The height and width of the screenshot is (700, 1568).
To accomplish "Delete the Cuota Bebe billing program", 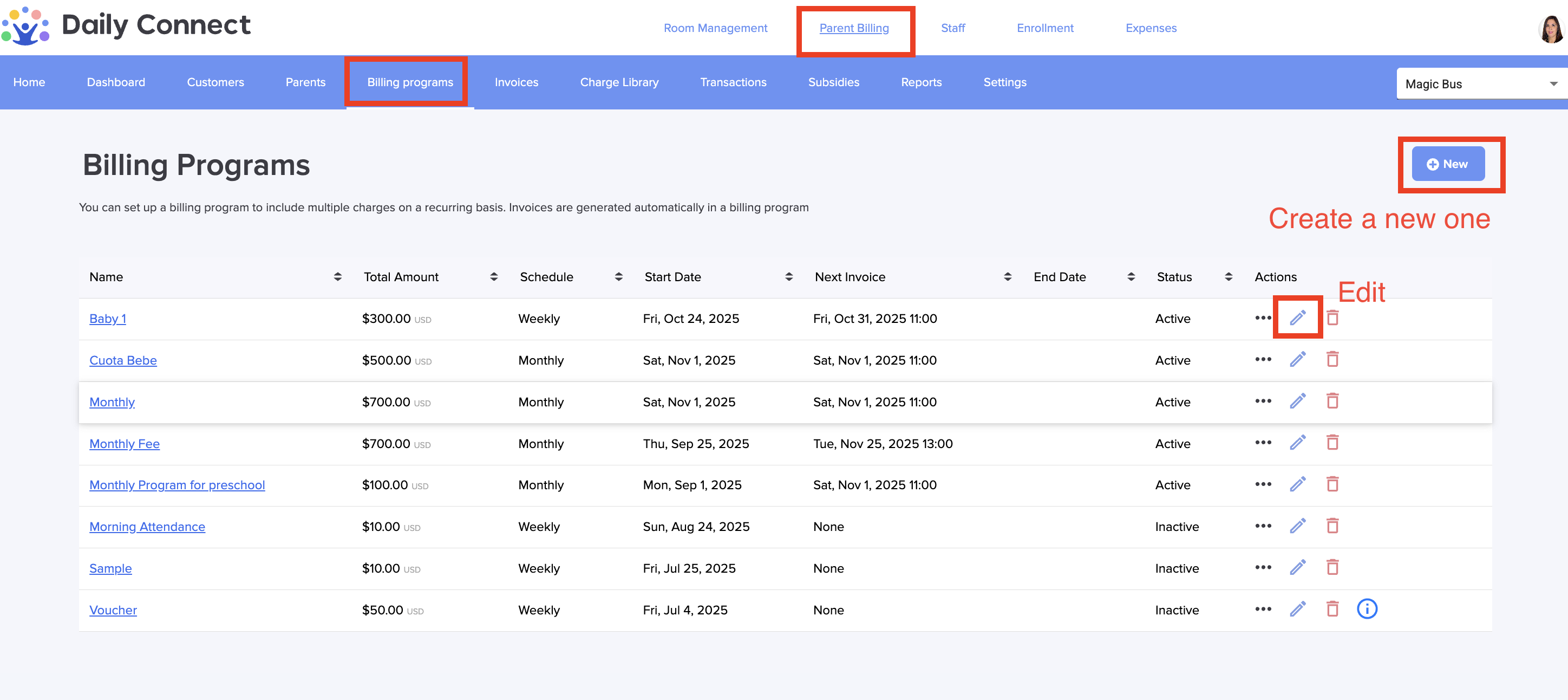I will coord(1332,359).
